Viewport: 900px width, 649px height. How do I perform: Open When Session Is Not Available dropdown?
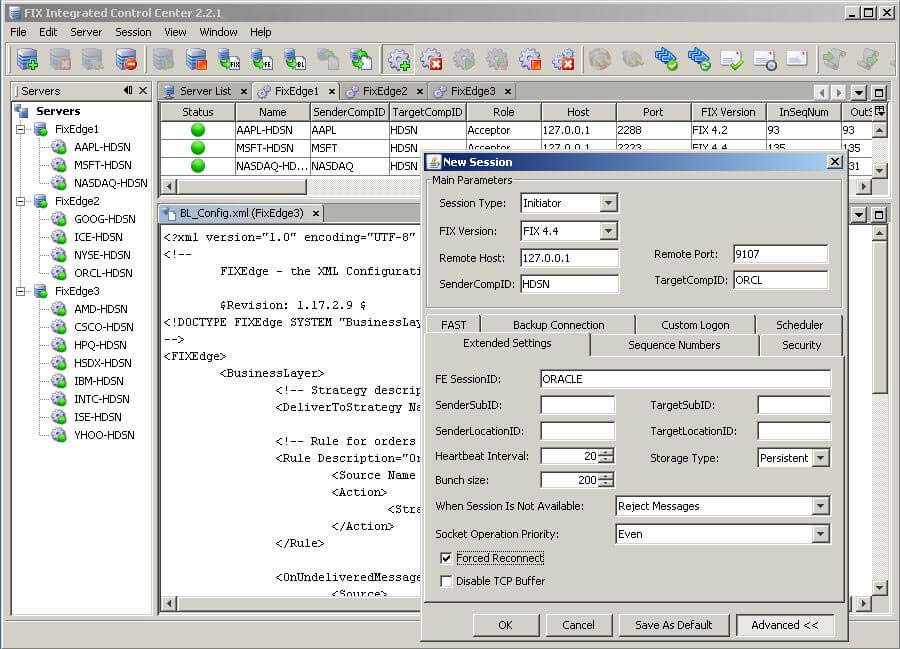[821, 506]
